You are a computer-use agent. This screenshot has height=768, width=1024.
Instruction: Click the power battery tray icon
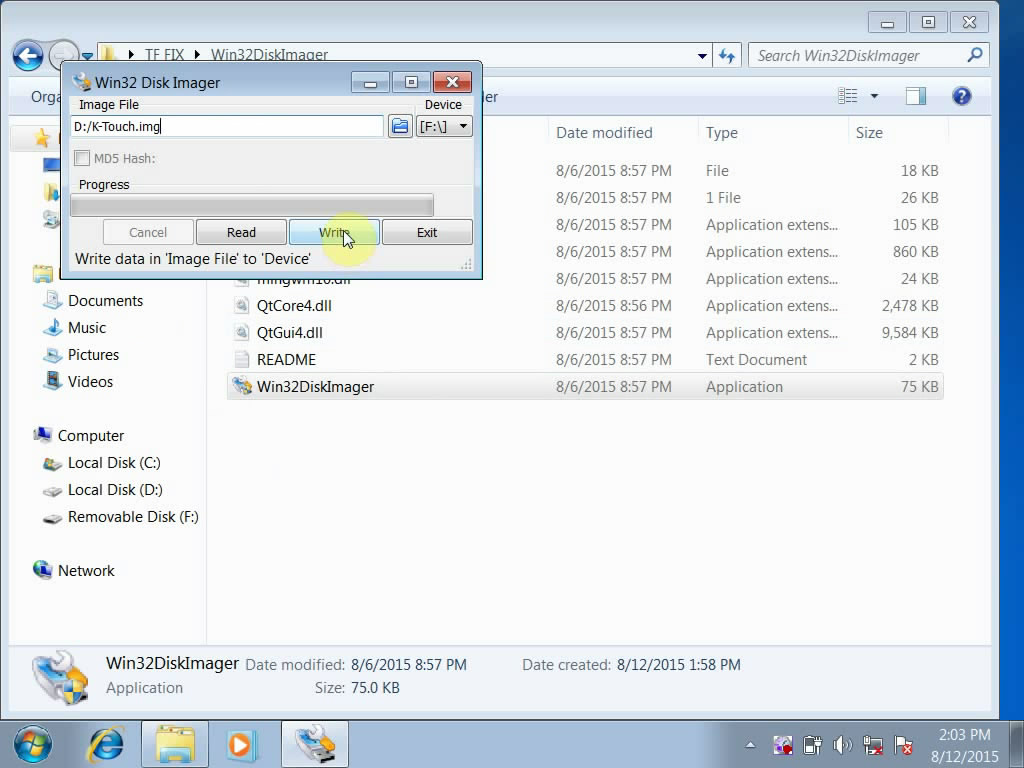[812, 744]
